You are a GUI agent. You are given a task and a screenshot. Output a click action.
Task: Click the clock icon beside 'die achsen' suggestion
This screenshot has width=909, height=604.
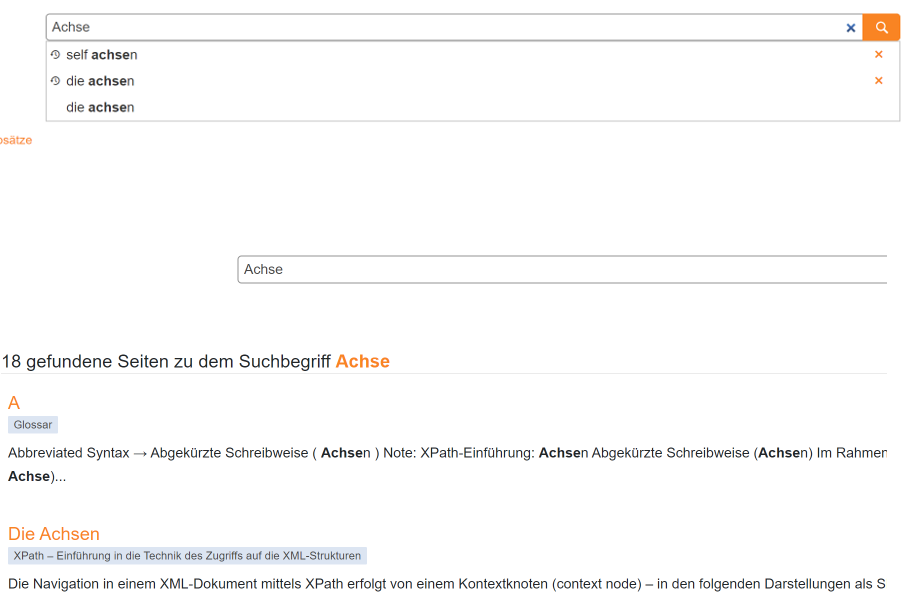pyautogui.click(x=56, y=80)
